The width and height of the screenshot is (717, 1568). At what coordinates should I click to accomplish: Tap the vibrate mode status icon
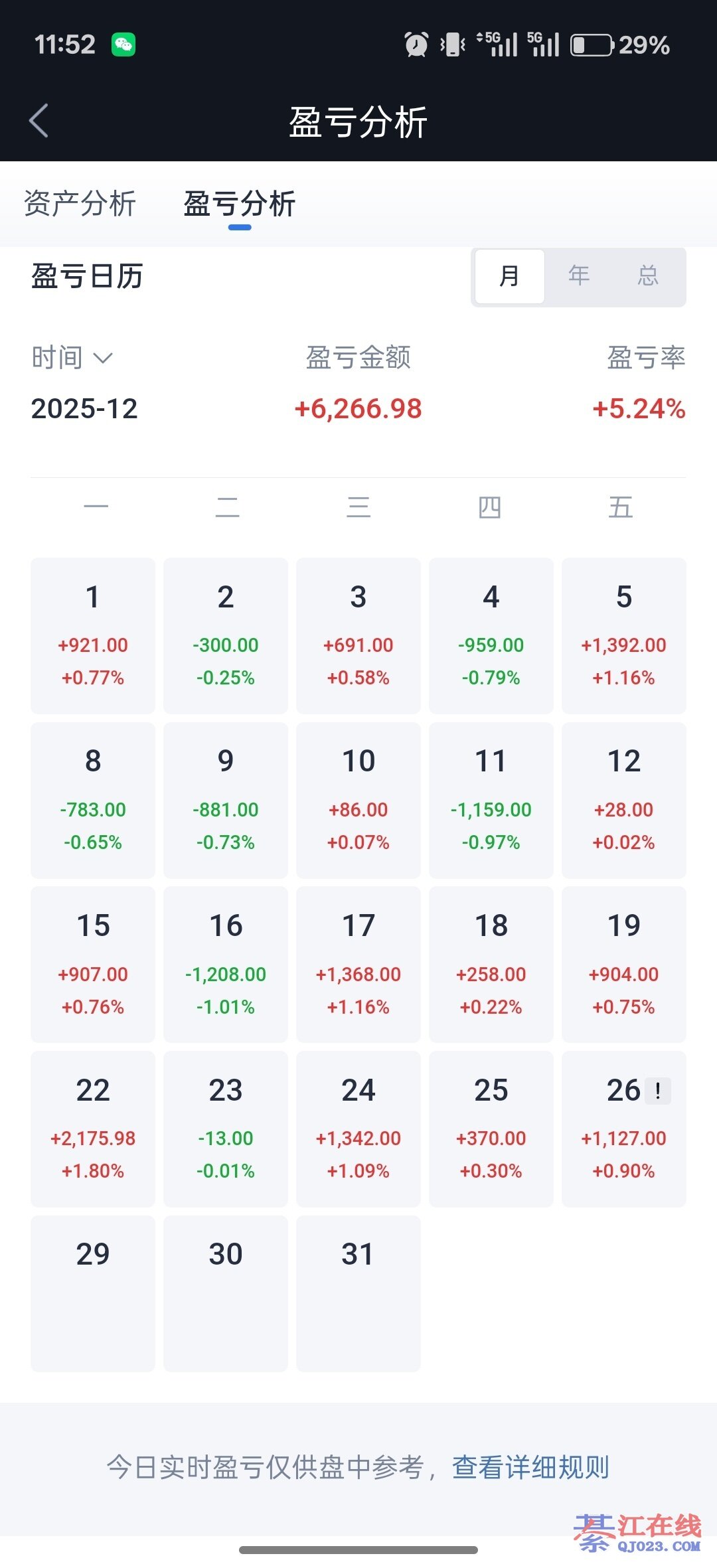[453, 45]
